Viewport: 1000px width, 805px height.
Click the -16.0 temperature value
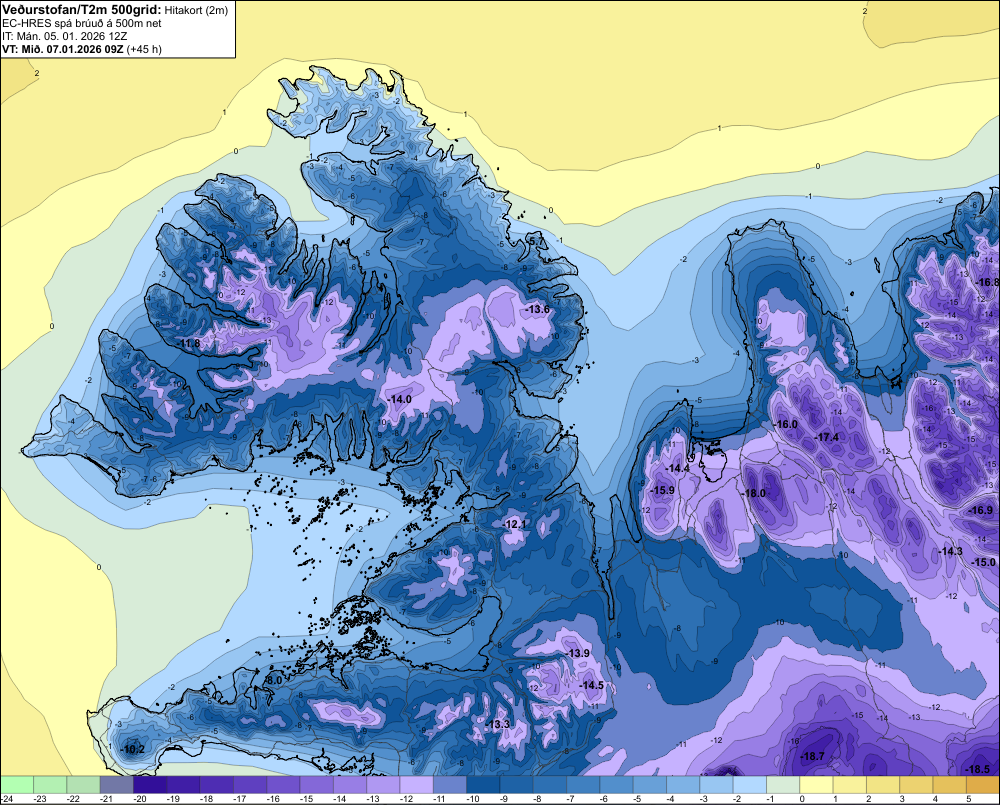[x=785, y=424]
